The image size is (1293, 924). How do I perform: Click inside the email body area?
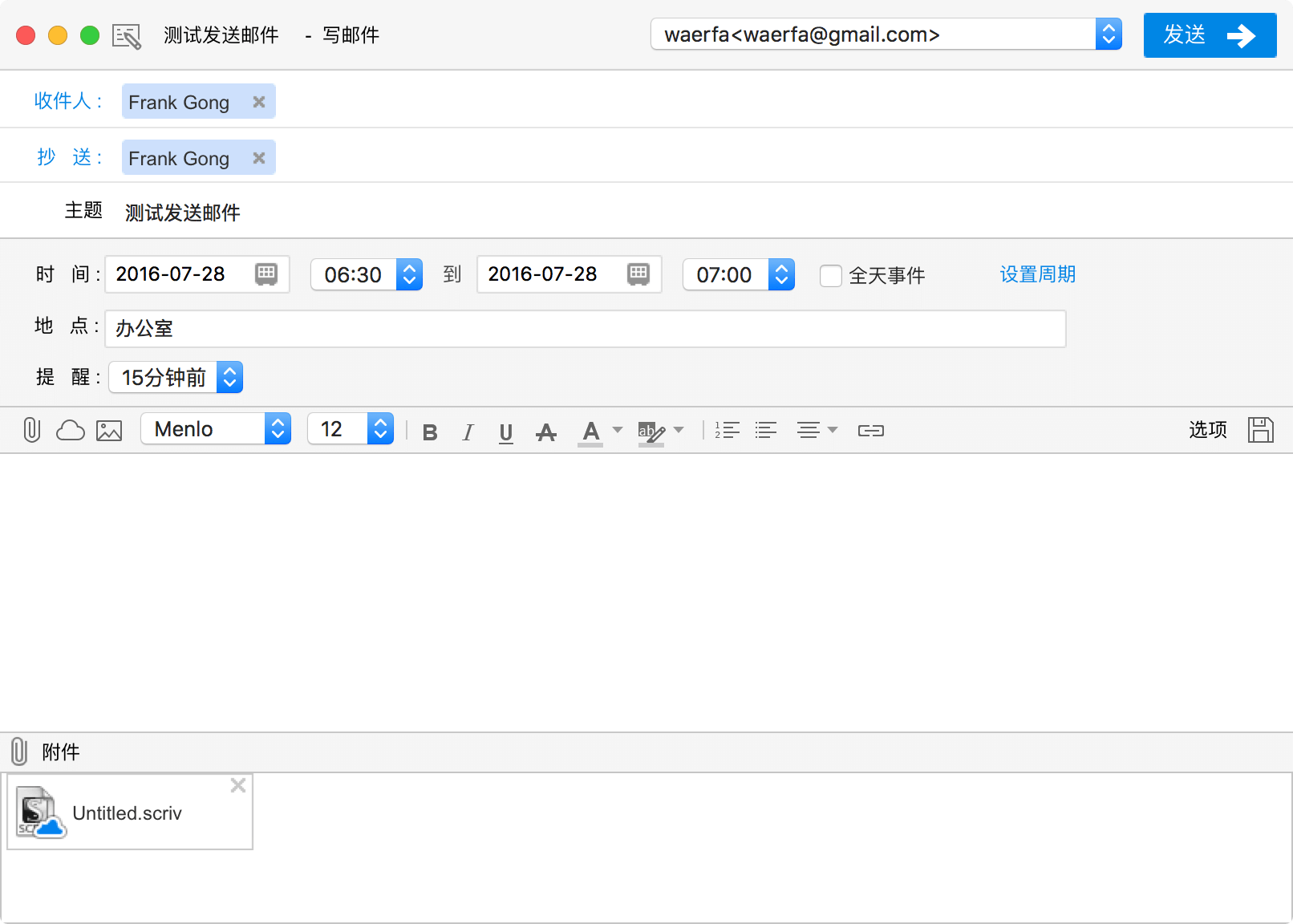tap(646, 592)
